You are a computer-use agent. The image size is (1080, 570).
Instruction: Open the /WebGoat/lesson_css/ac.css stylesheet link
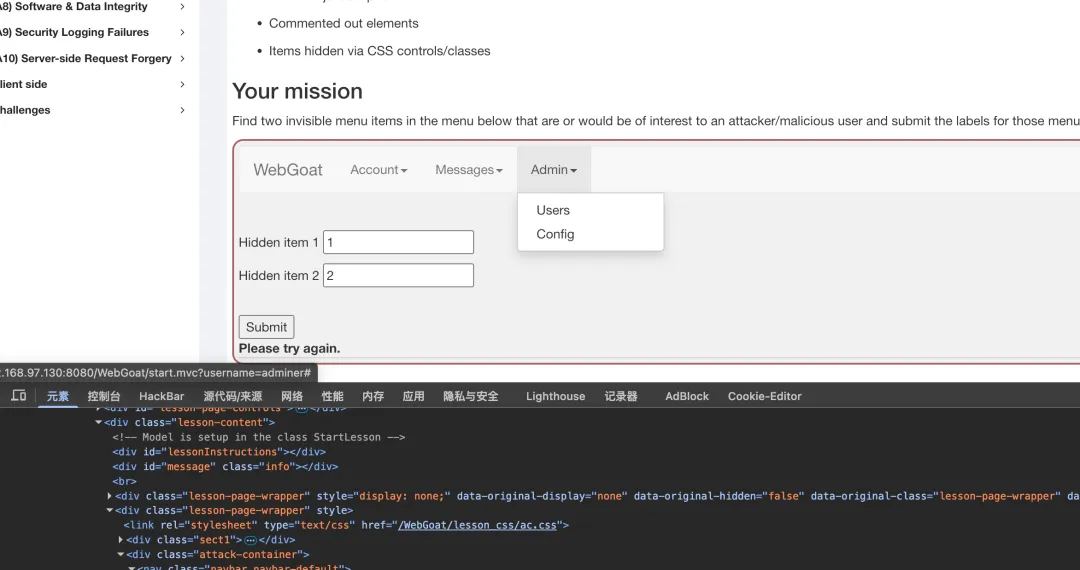479,525
